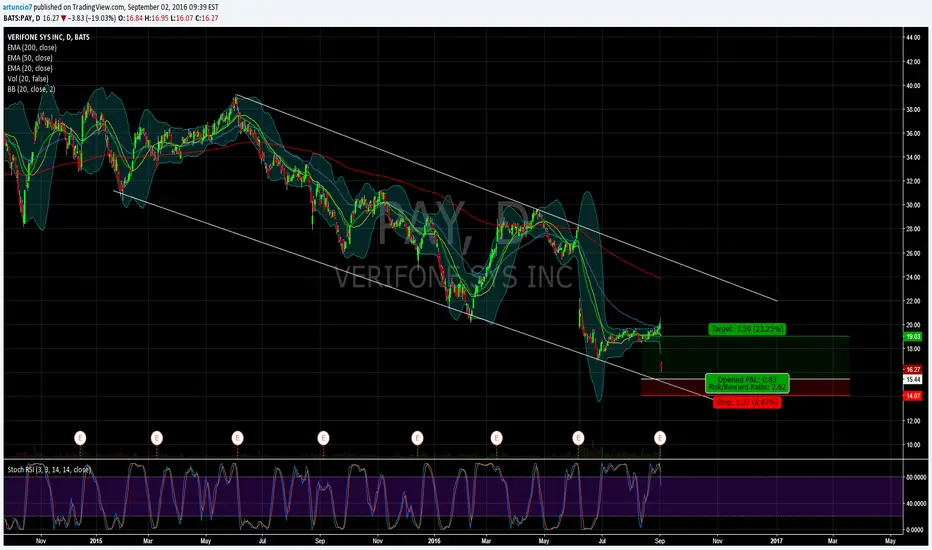Click the 2017 date axis label

tap(776, 541)
